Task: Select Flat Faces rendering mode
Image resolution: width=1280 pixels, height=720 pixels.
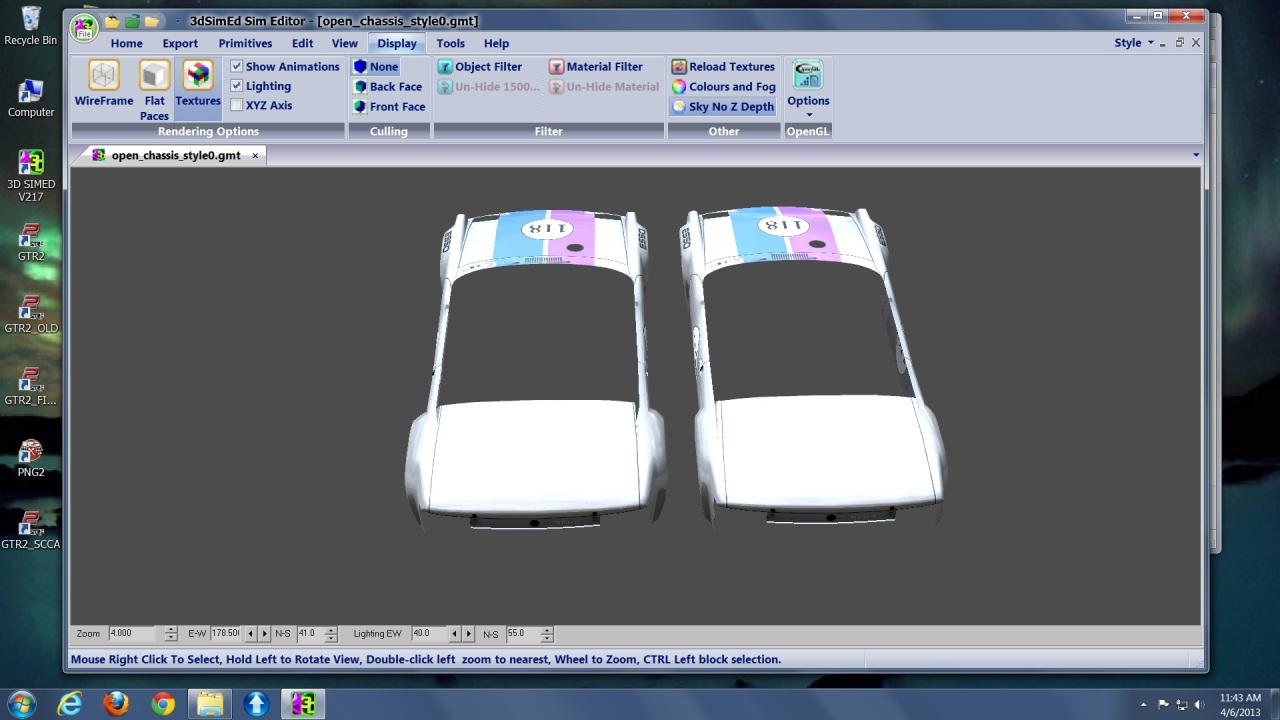Action: pos(154,90)
